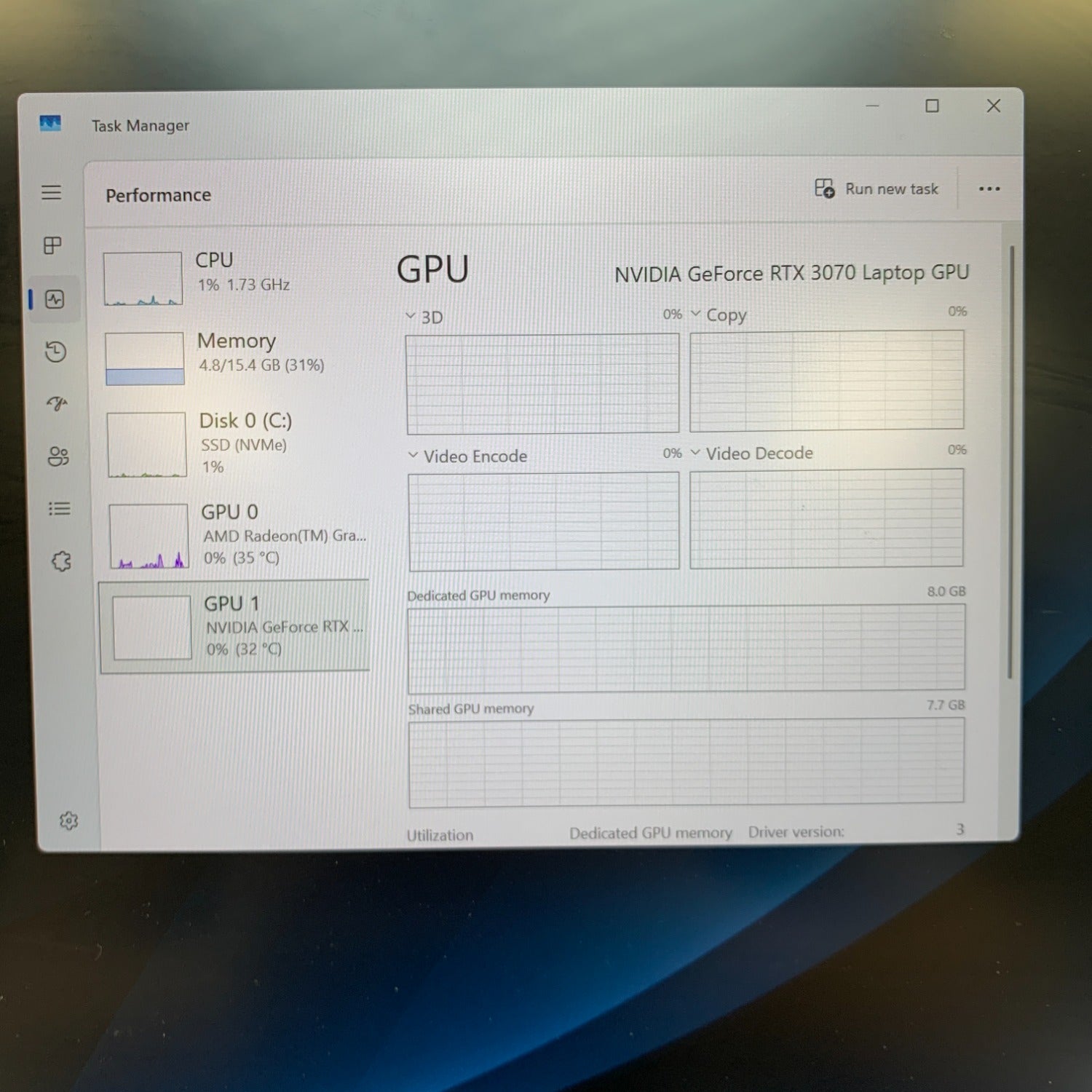Click the '0% (35 °C)' GPU 0 value
1092x1092 pixels.
click(242, 558)
